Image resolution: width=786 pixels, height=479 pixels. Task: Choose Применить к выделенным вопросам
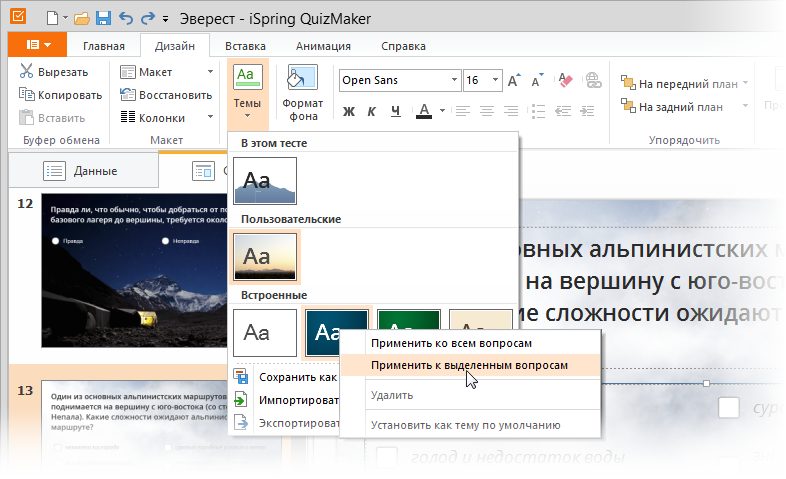coord(470,365)
